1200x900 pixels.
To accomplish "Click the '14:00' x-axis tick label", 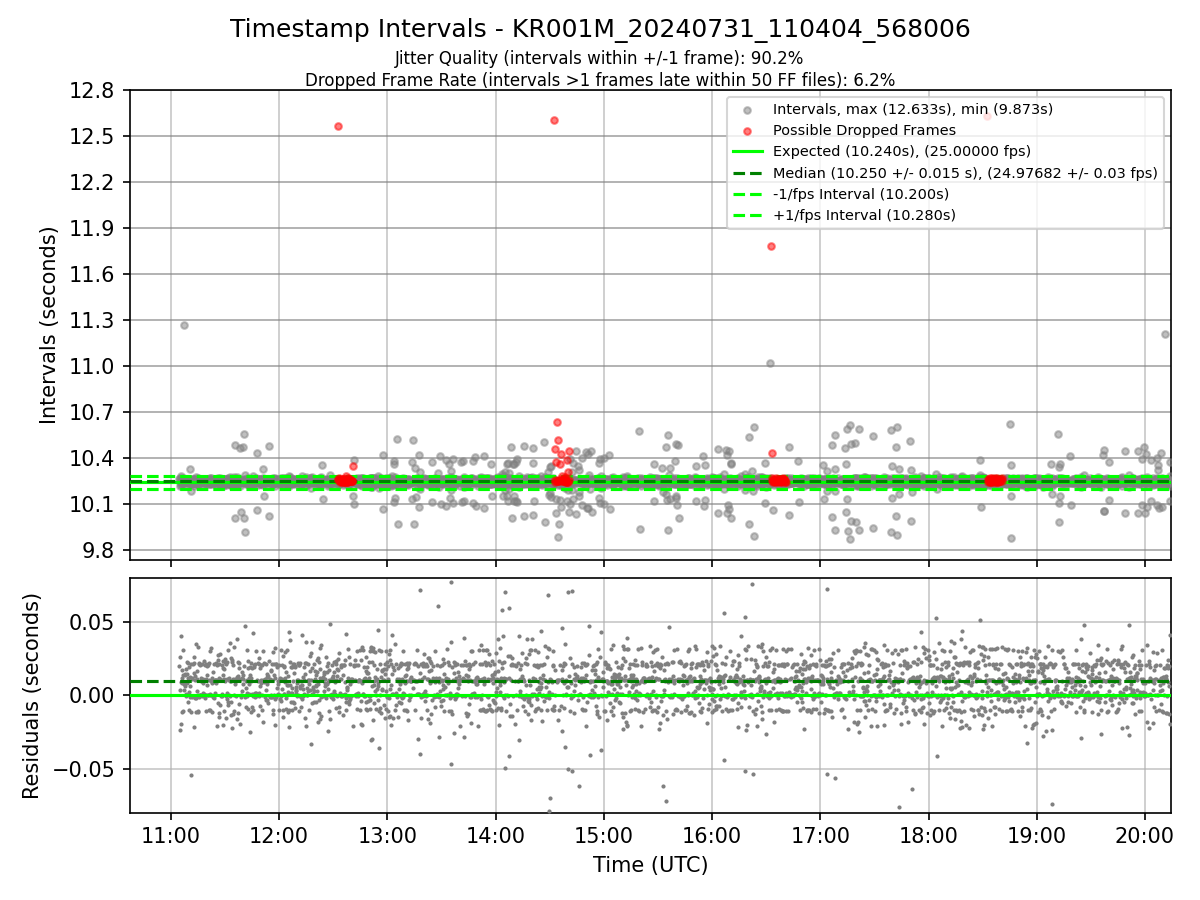I will tap(495, 834).
